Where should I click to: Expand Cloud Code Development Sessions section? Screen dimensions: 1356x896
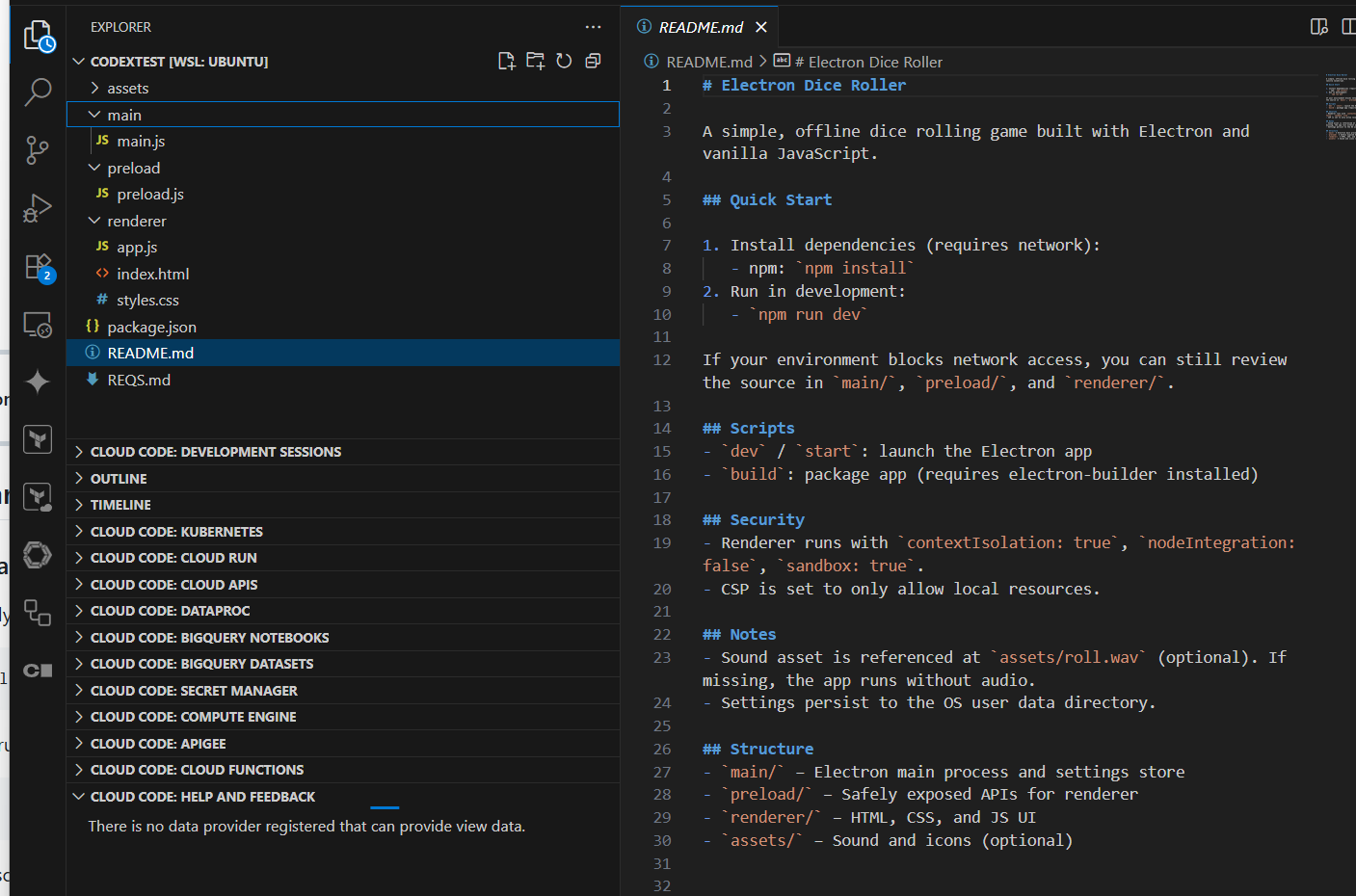click(343, 452)
